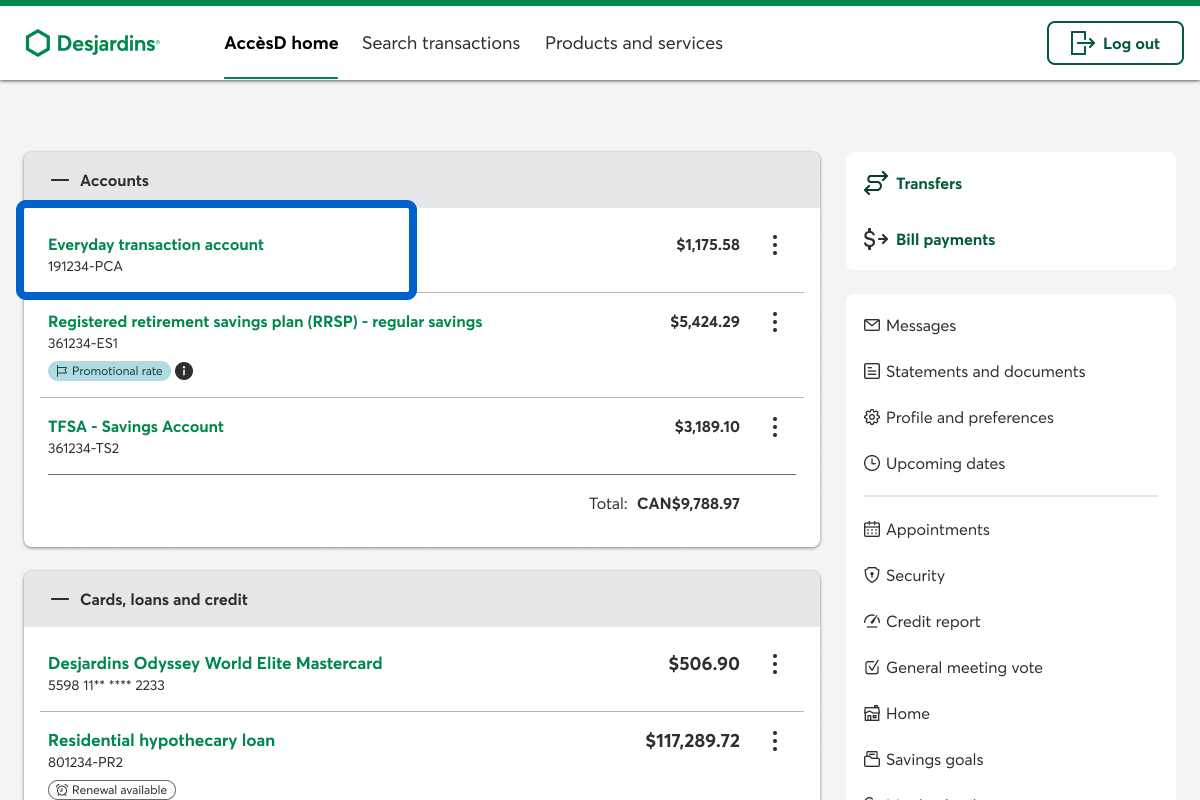This screenshot has width=1200, height=800.
Task: Click the Appointments calendar icon
Action: (x=872, y=529)
